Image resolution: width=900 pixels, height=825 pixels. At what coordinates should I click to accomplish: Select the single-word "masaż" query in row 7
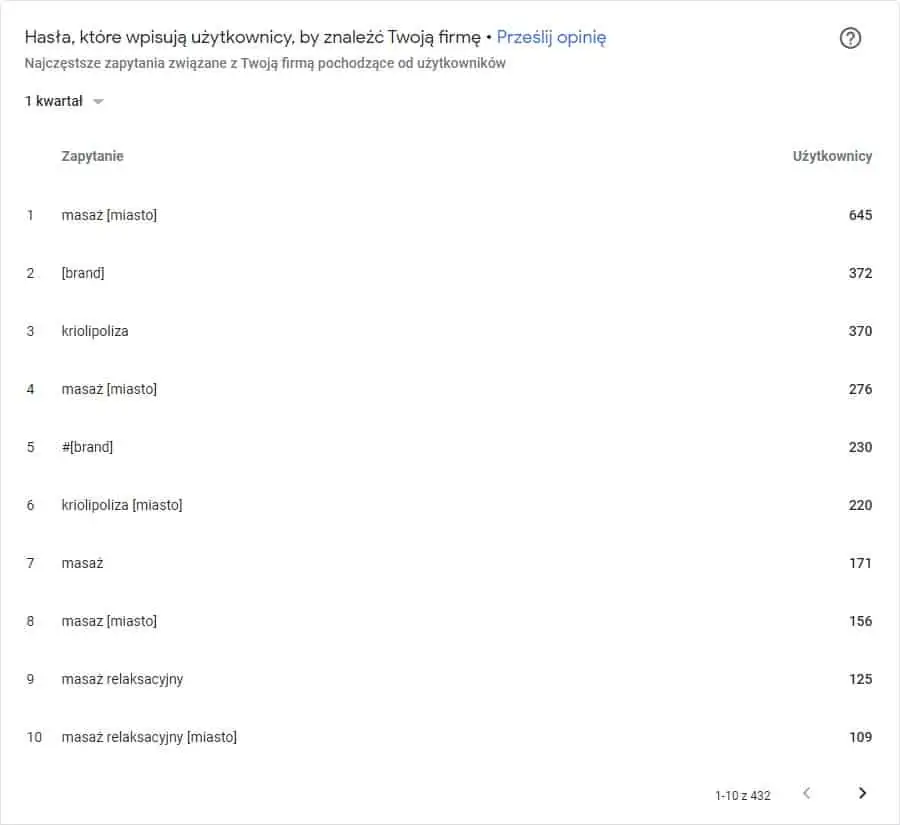pos(82,563)
